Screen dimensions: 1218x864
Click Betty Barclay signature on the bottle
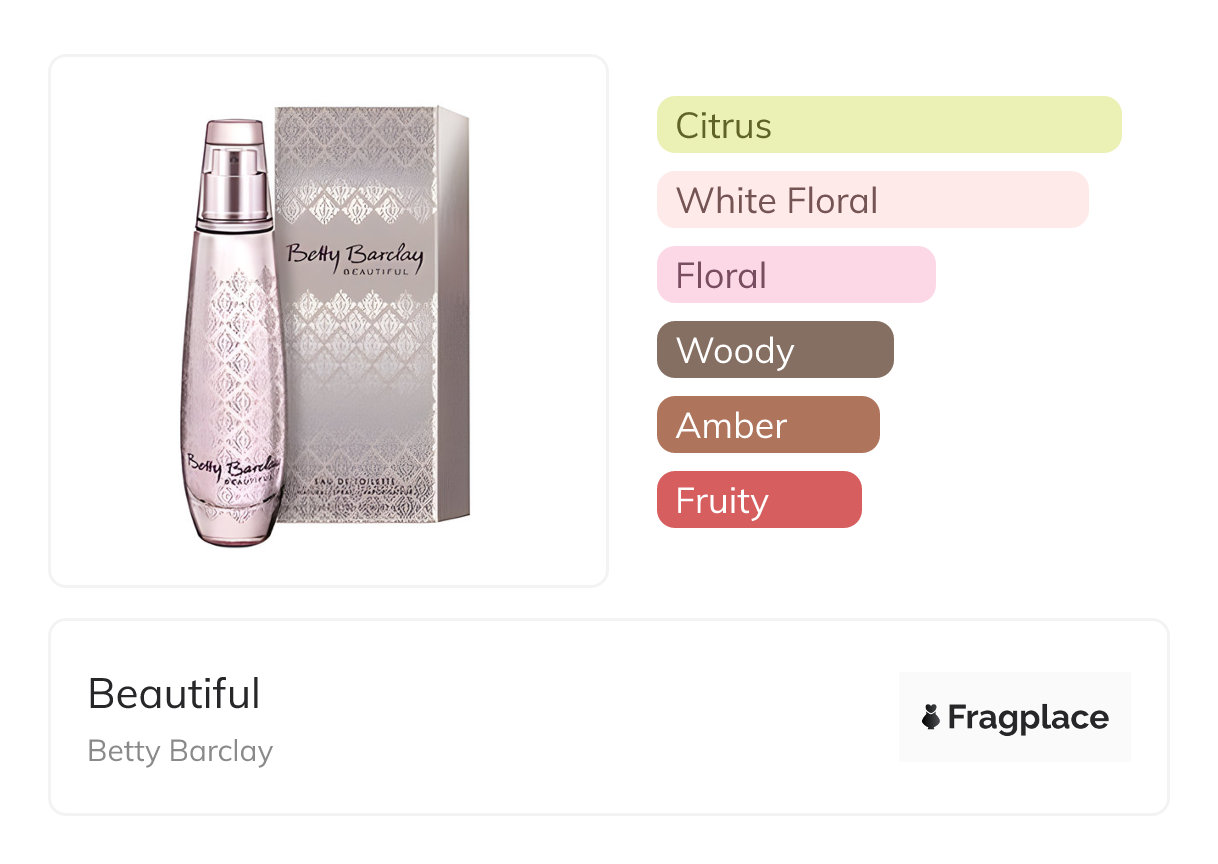231,466
